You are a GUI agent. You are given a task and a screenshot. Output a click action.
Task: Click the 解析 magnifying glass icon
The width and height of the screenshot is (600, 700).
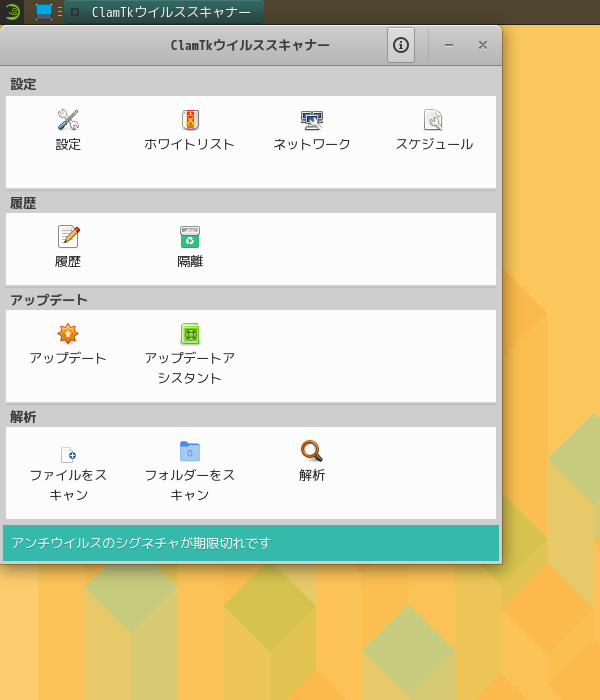point(312,451)
